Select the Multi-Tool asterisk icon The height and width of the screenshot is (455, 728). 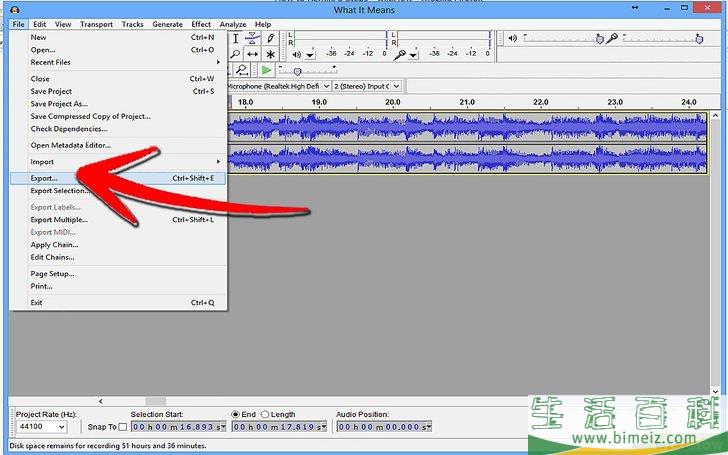[x=270, y=54]
